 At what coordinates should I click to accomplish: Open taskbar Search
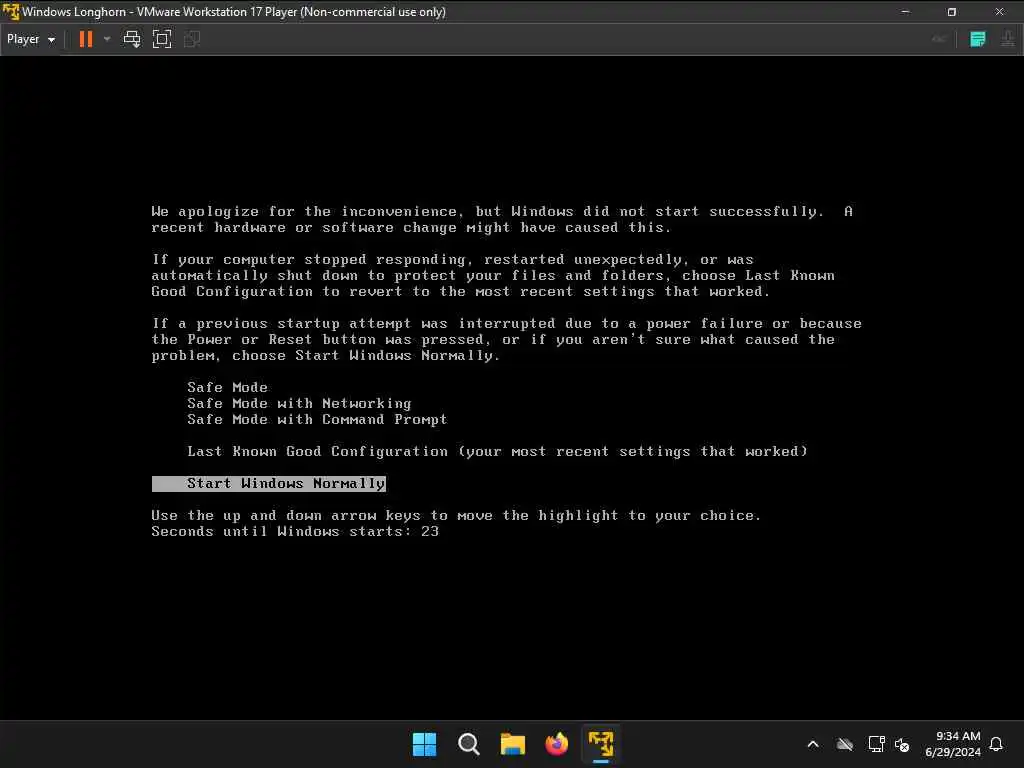click(468, 744)
